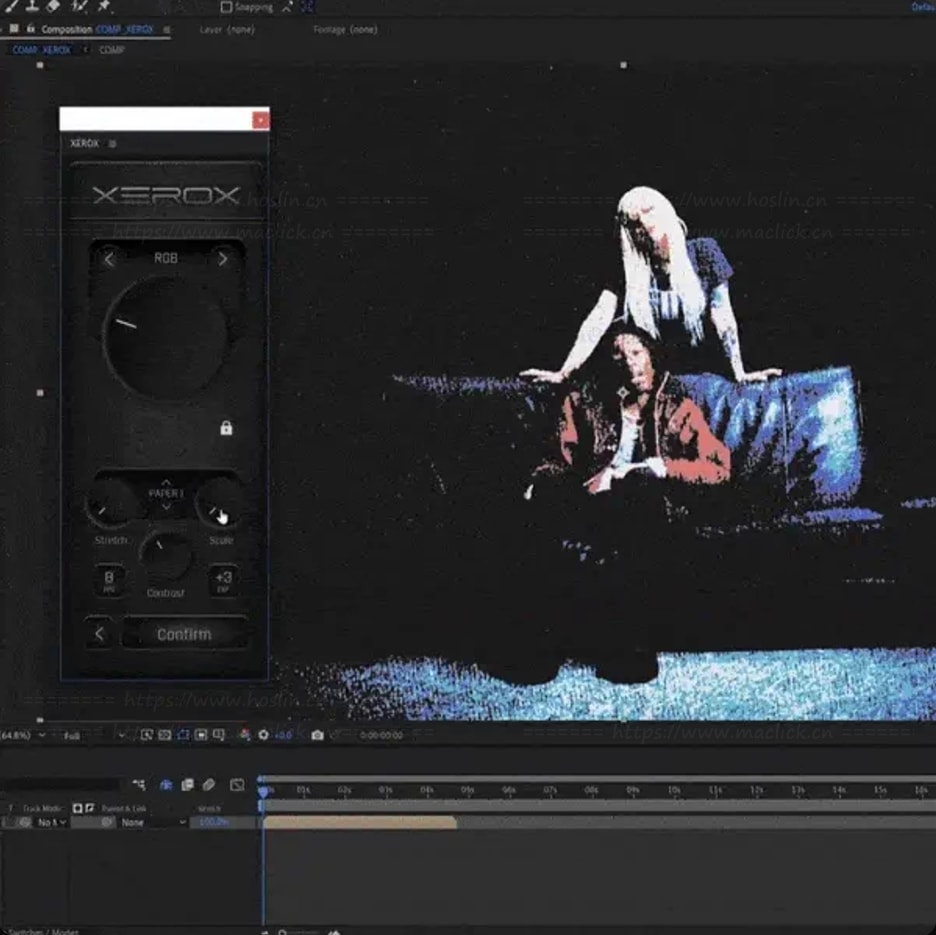Click the XEROX logo header
936x935 pixels.
pyautogui.click(x=167, y=195)
